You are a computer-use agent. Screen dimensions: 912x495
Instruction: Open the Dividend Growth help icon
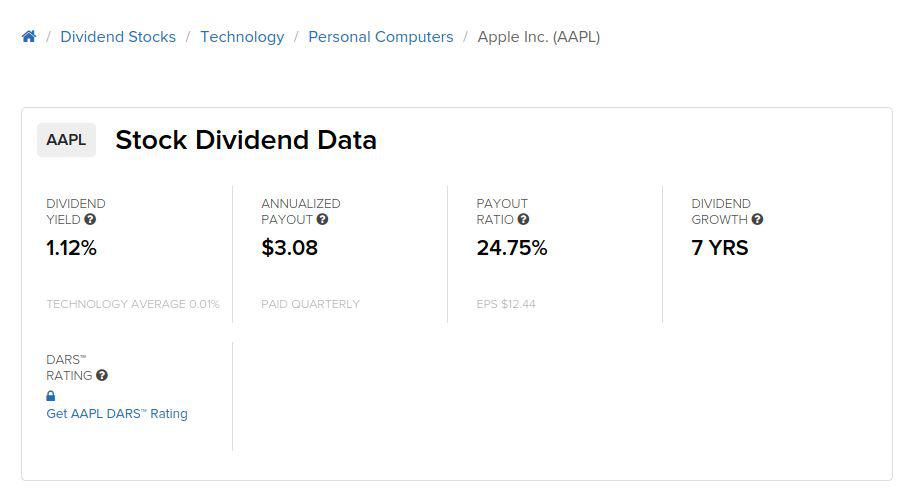click(757, 219)
